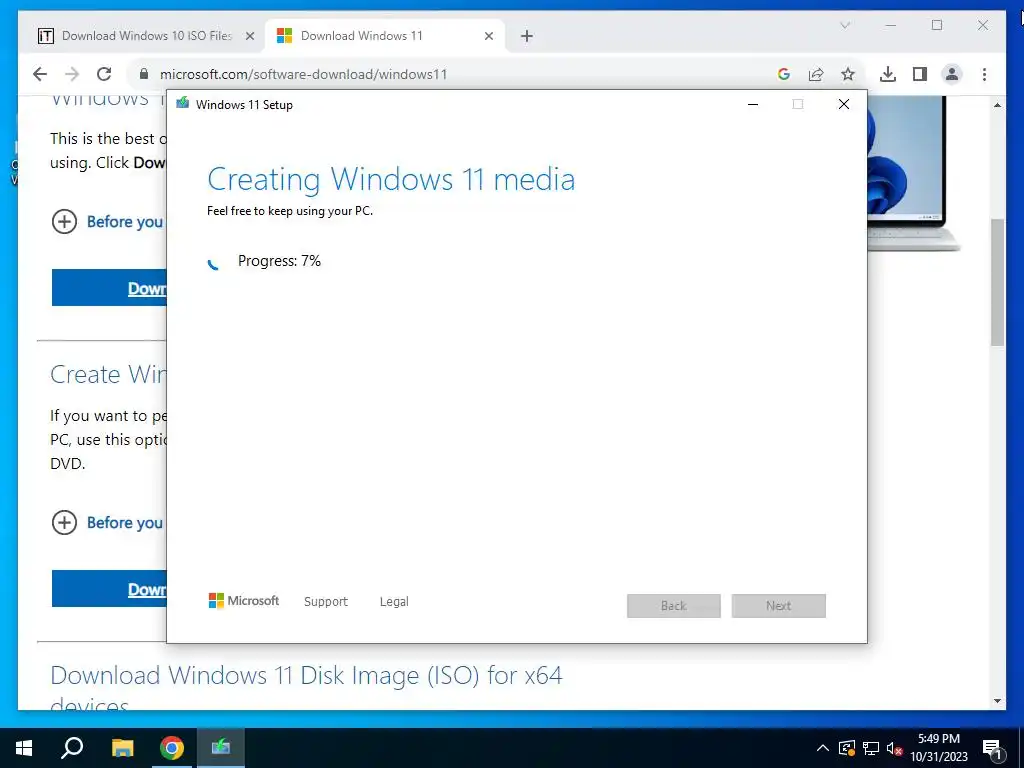Image resolution: width=1024 pixels, height=768 pixels.
Task: Click the security warning tray icon
Action: 846,748
